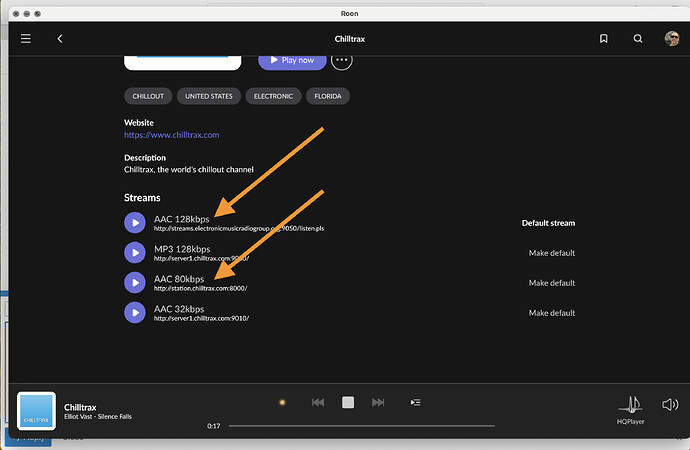Viewport: 690px width, 450px height.
Task: Open the search icon in header
Action: pyautogui.click(x=638, y=39)
